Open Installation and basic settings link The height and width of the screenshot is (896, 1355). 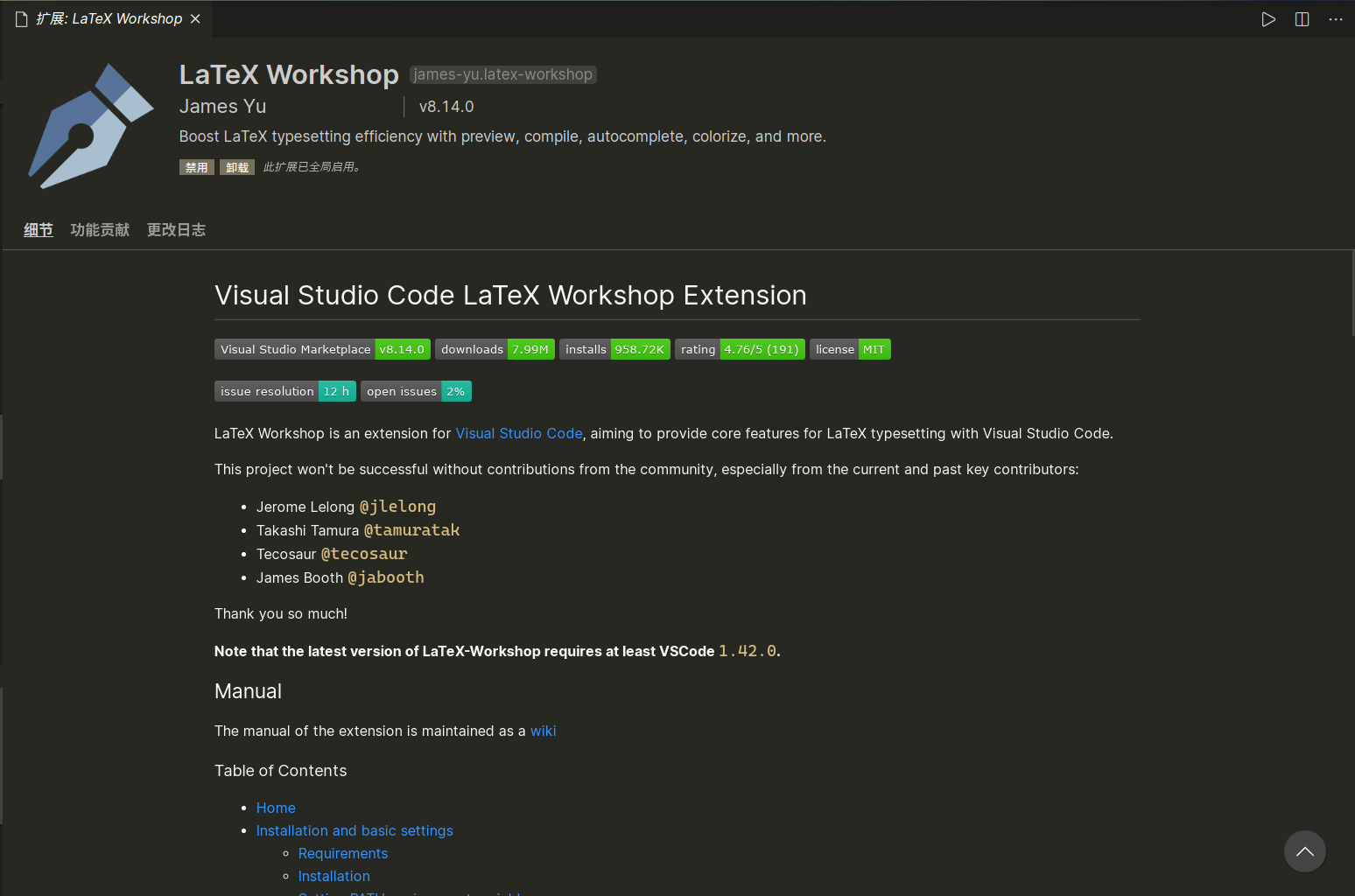355,830
